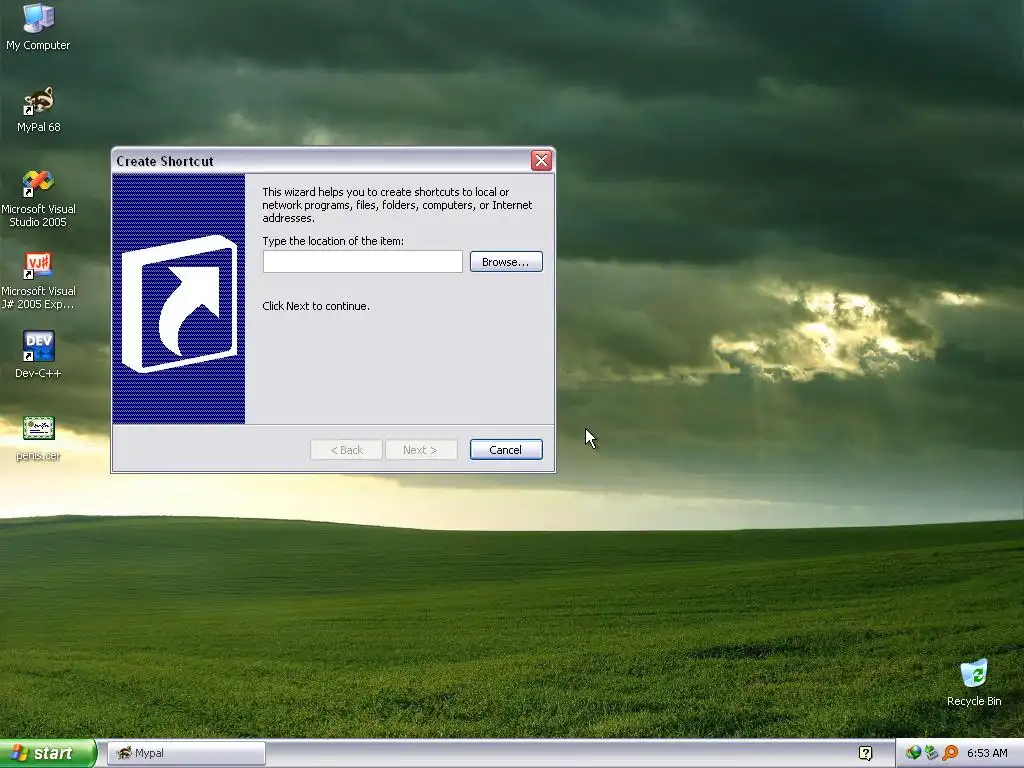Select the .cer certificate file icon
The image size is (1024, 768).
click(x=39, y=429)
